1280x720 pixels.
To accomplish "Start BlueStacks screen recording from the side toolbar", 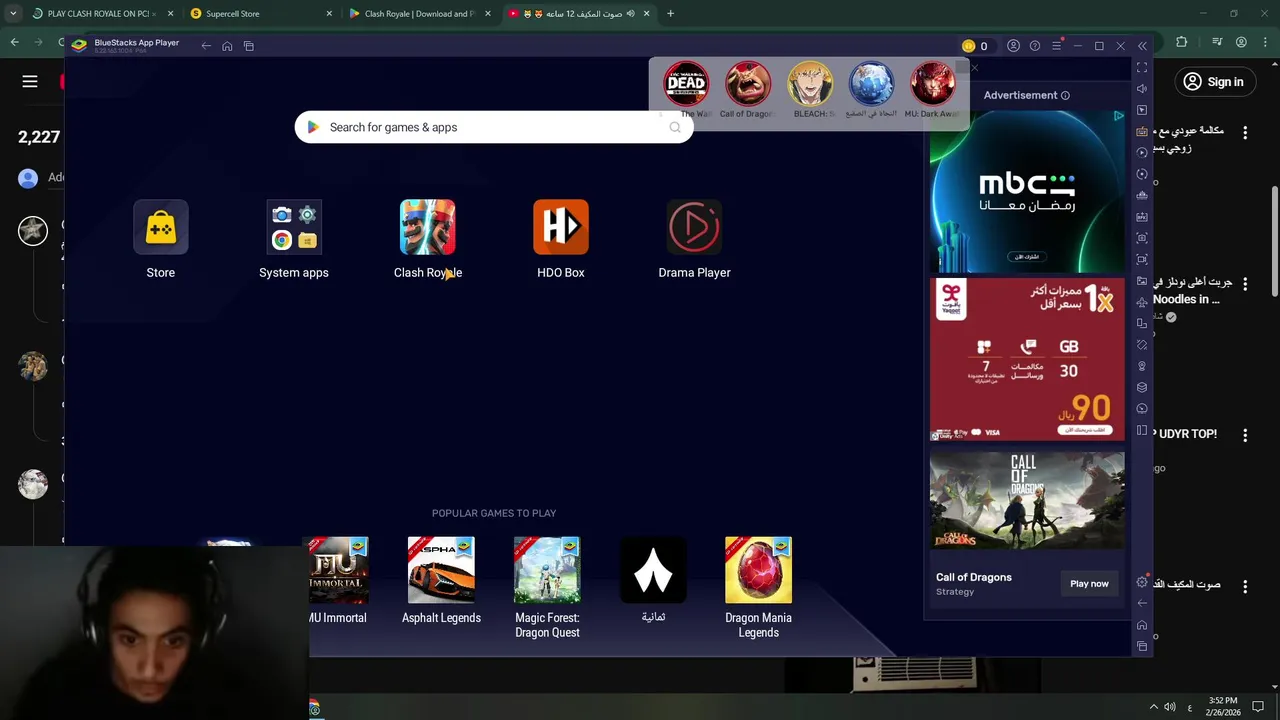I will (x=1142, y=259).
